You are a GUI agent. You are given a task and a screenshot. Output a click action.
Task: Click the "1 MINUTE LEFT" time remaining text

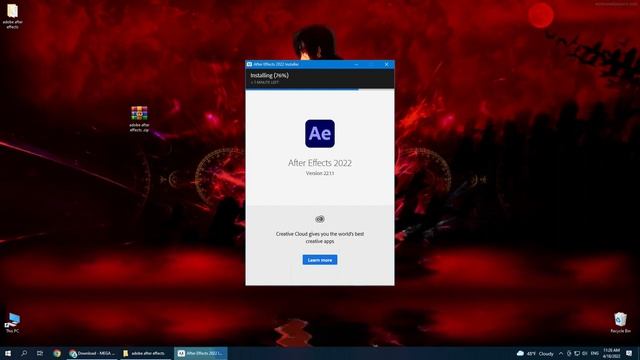tap(265, 82)
